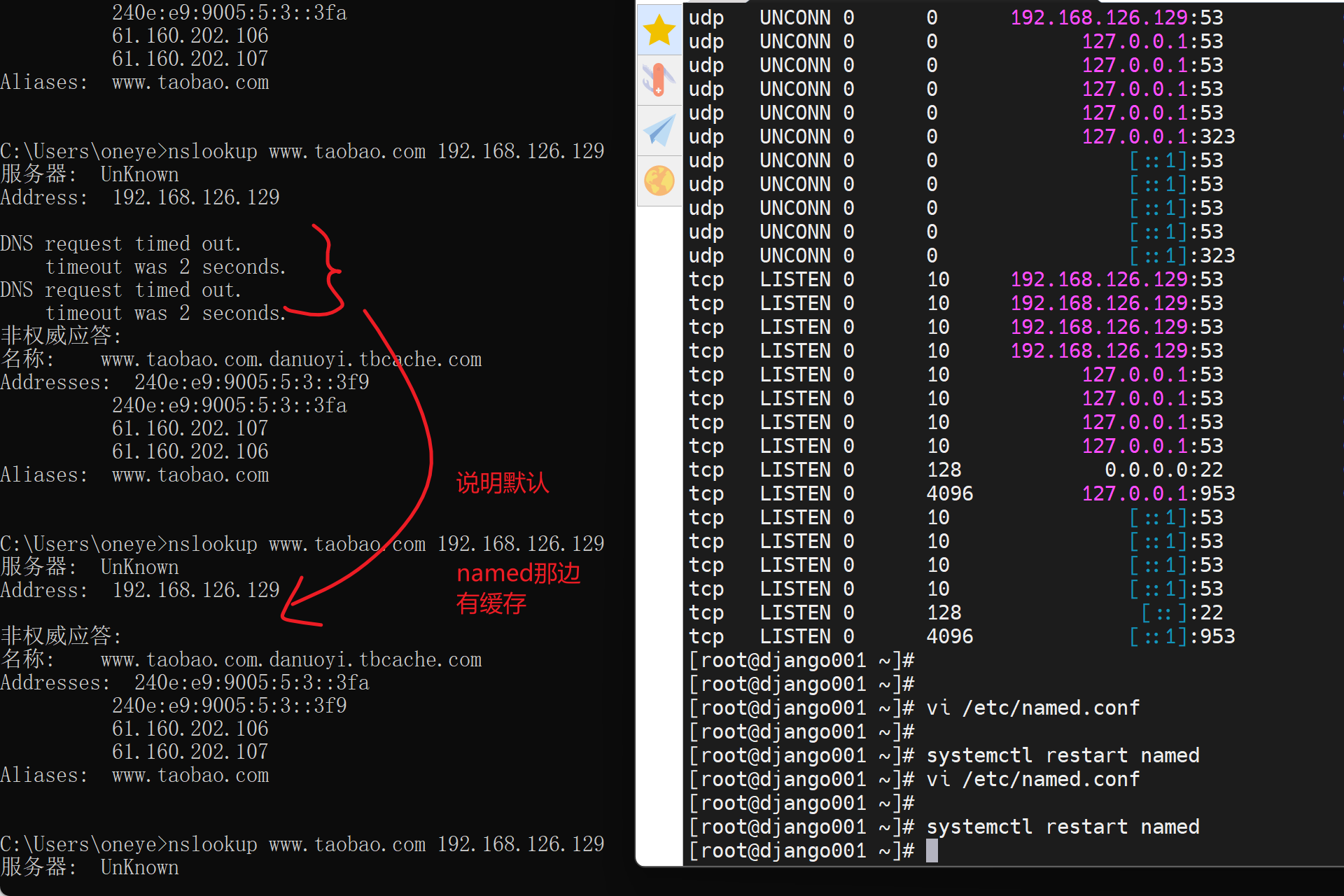Open the Sessions star sidebar tab
This screenshot has height=896, width=1344.
[x=659, y=30]
